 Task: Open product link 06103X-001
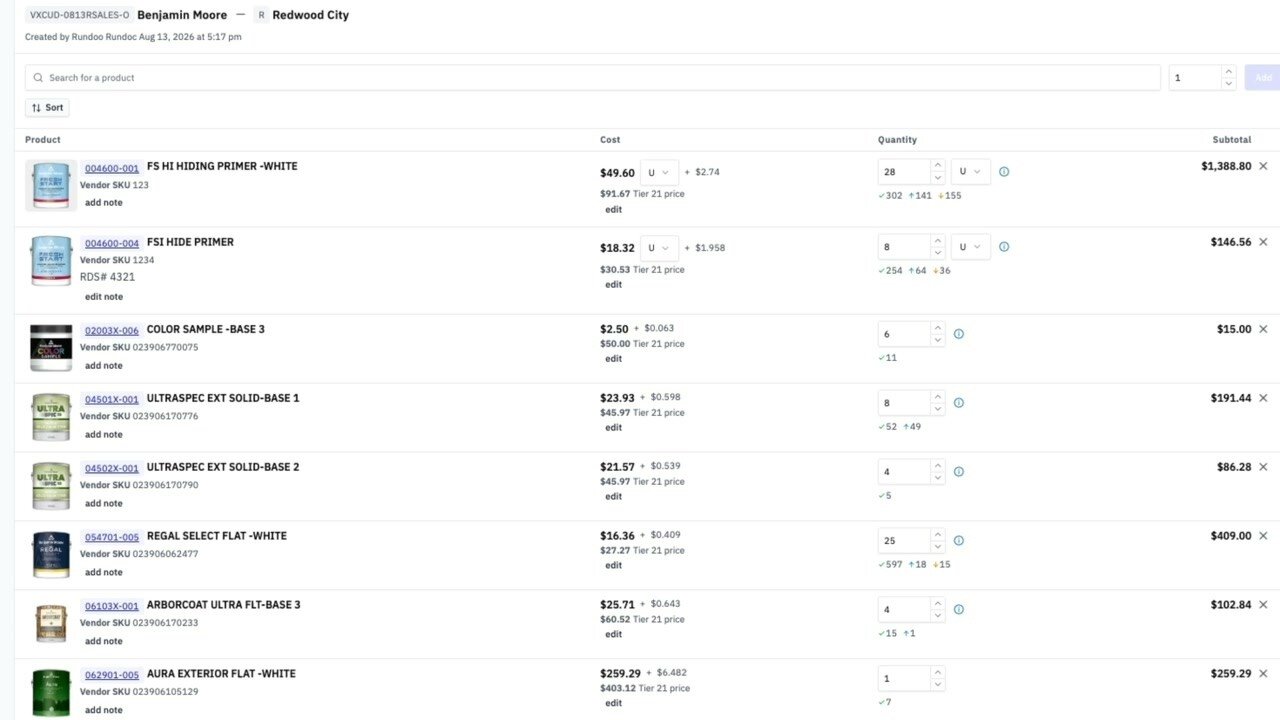click(112, 607)
